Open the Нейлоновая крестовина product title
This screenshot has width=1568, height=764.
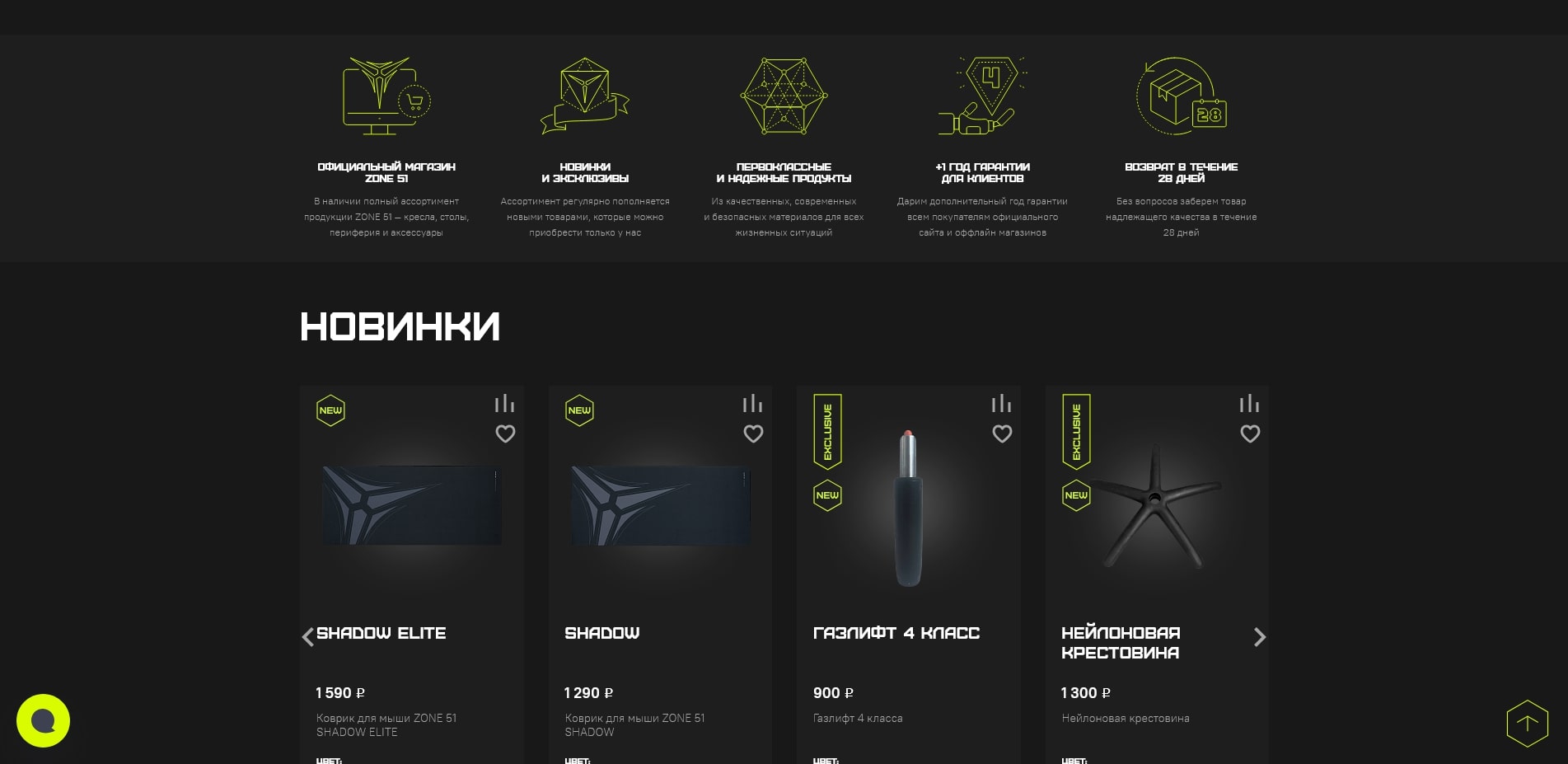[1121, 643]
